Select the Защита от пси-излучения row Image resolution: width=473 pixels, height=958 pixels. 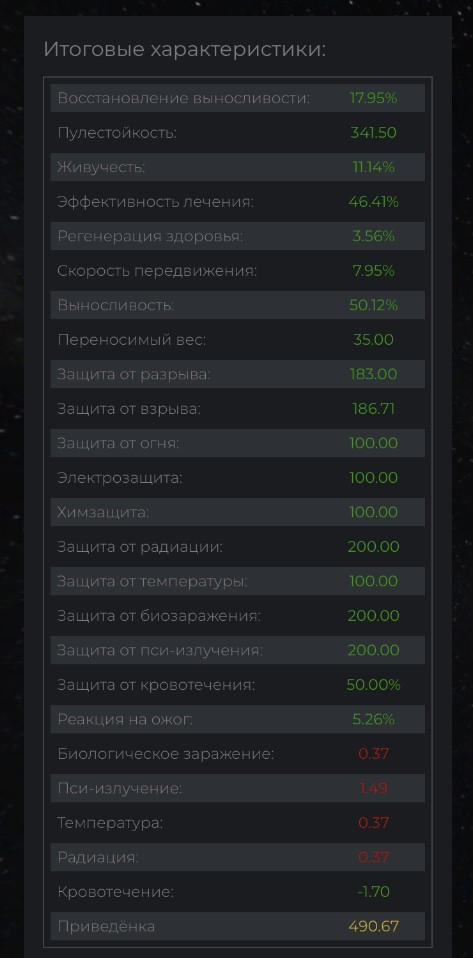coord(238,650)
